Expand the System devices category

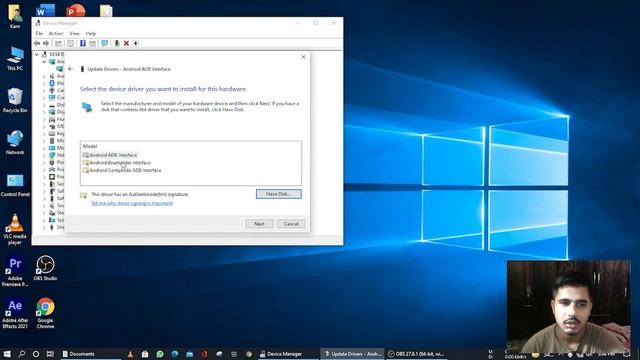pos(44,220)
